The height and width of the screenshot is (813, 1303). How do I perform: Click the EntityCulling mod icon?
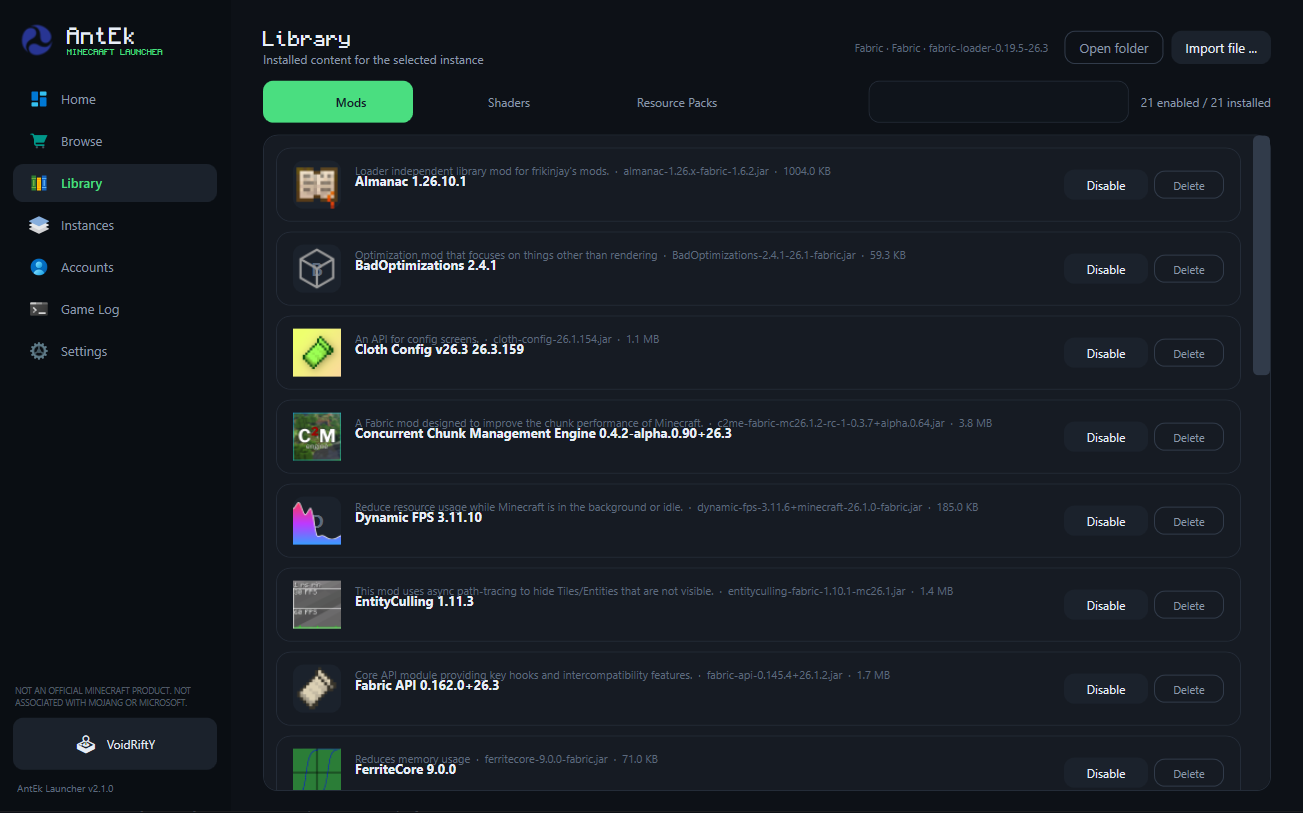[x=317, y=605]
